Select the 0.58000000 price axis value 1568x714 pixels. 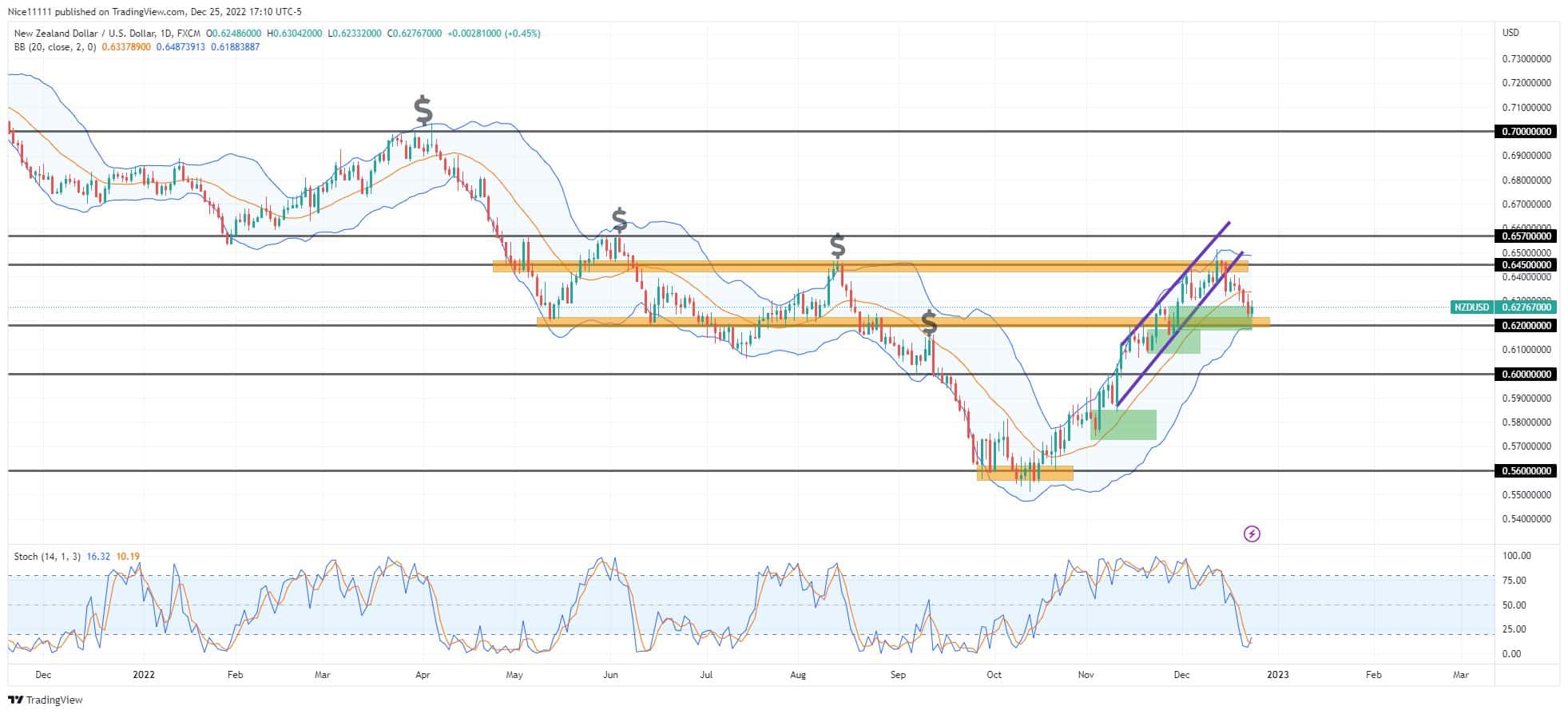click(1526, 422)
